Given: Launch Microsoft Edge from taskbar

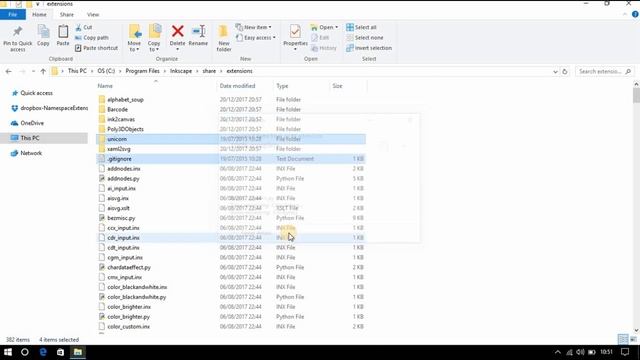Looking at the screenshot, I should pos(43,352).
